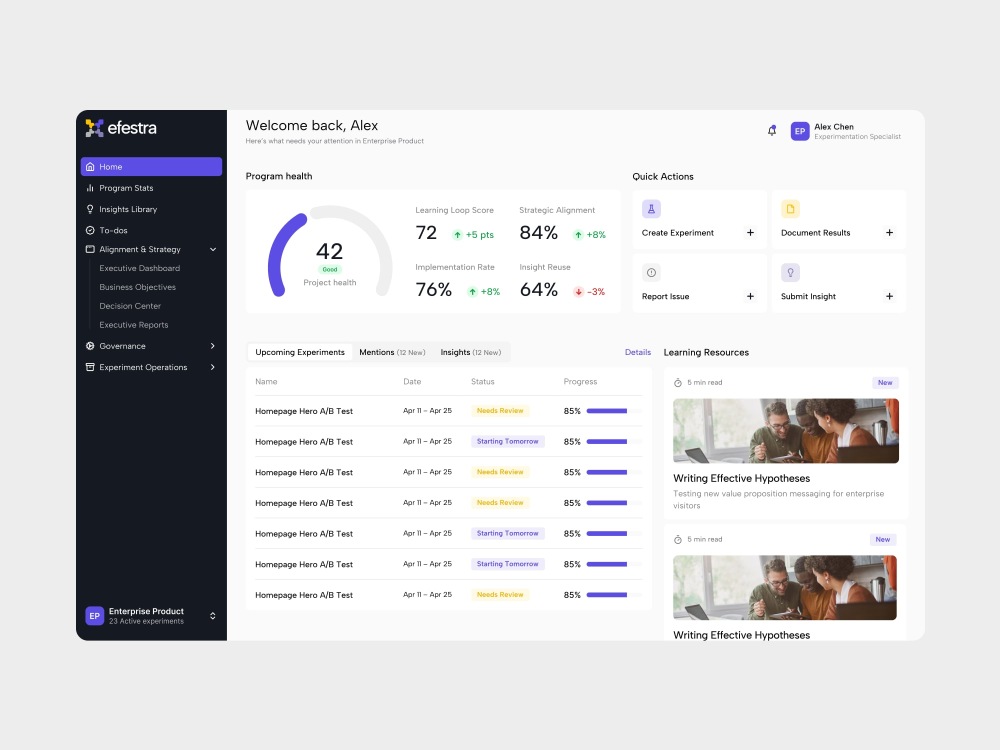Viewport: 1000px width, 750px height.
Task: Click the plus on Report Issue card
Action: [751, 296]
